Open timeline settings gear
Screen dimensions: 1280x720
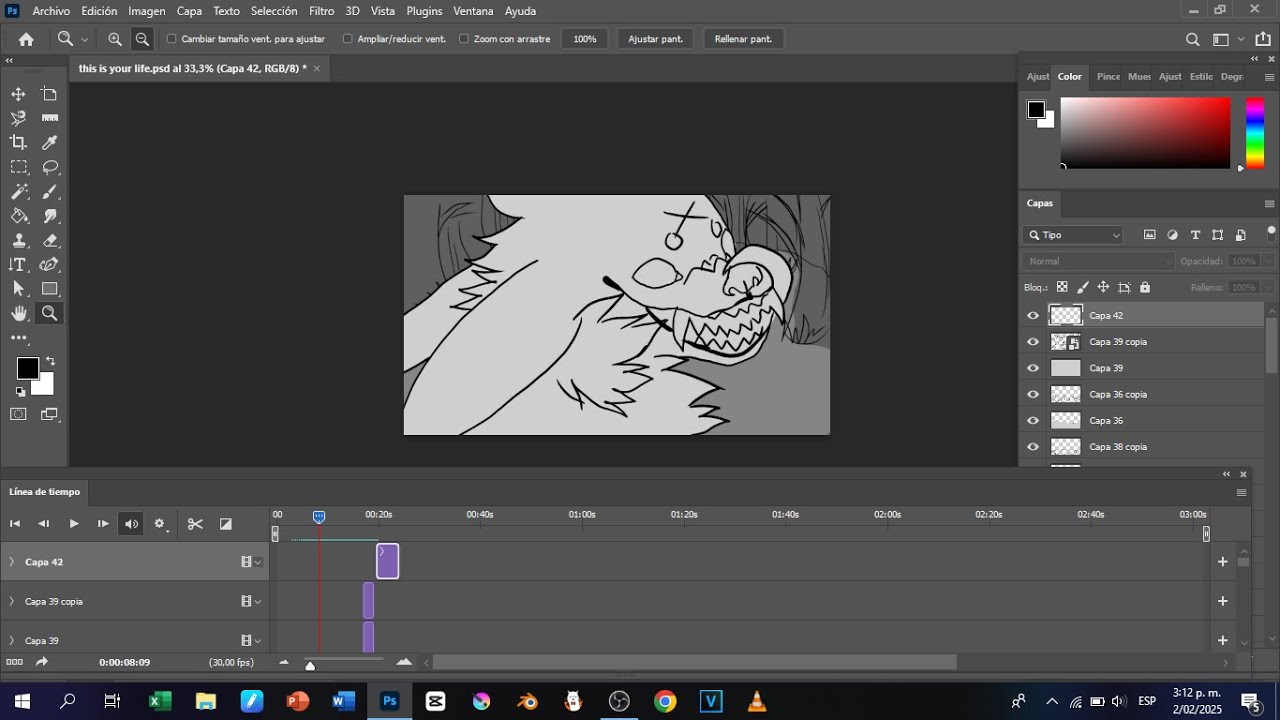pyautogui.click(x=160, y=524)
